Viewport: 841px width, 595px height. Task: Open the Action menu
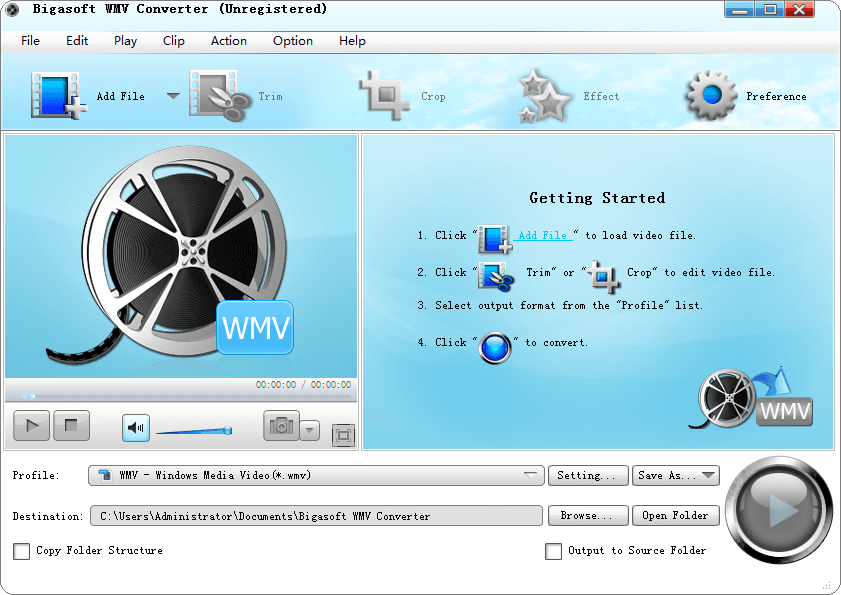(x=228, y=41)
